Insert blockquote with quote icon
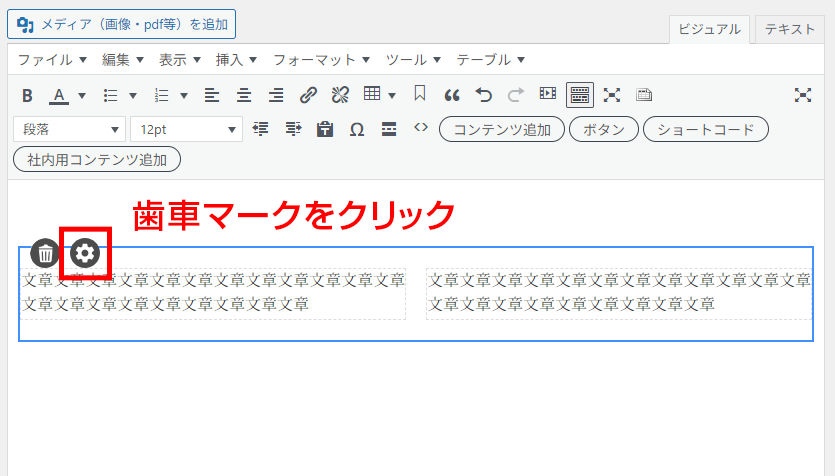This screenshot has width=835, height=476. 452,95
